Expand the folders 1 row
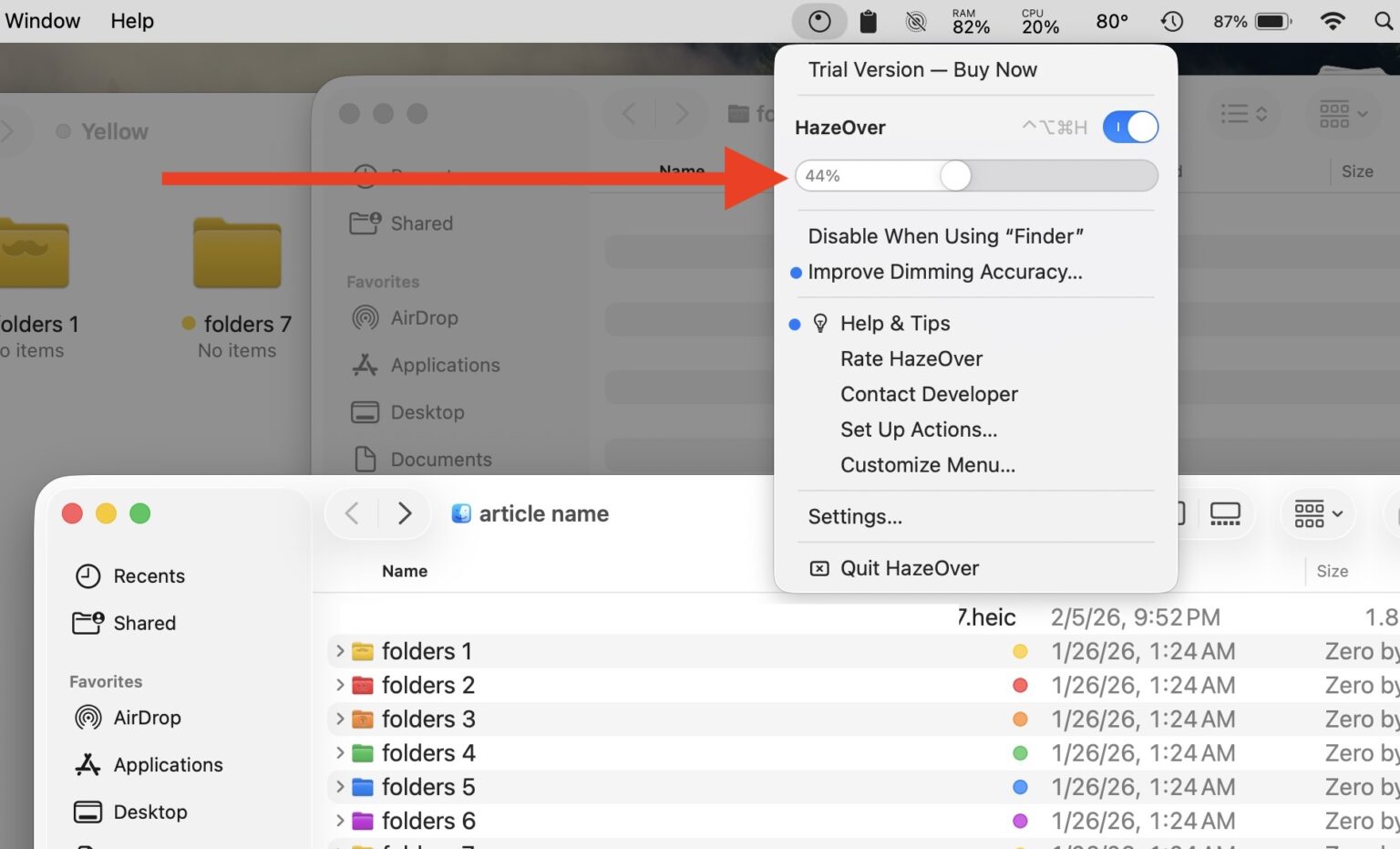The height and width of the screenshot is (849, 1400). [x=340, y=651]
